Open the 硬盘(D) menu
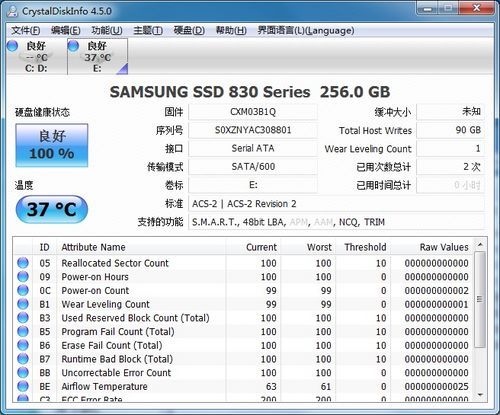The width and height of the screenshot is (500, 415). point(189,31)
